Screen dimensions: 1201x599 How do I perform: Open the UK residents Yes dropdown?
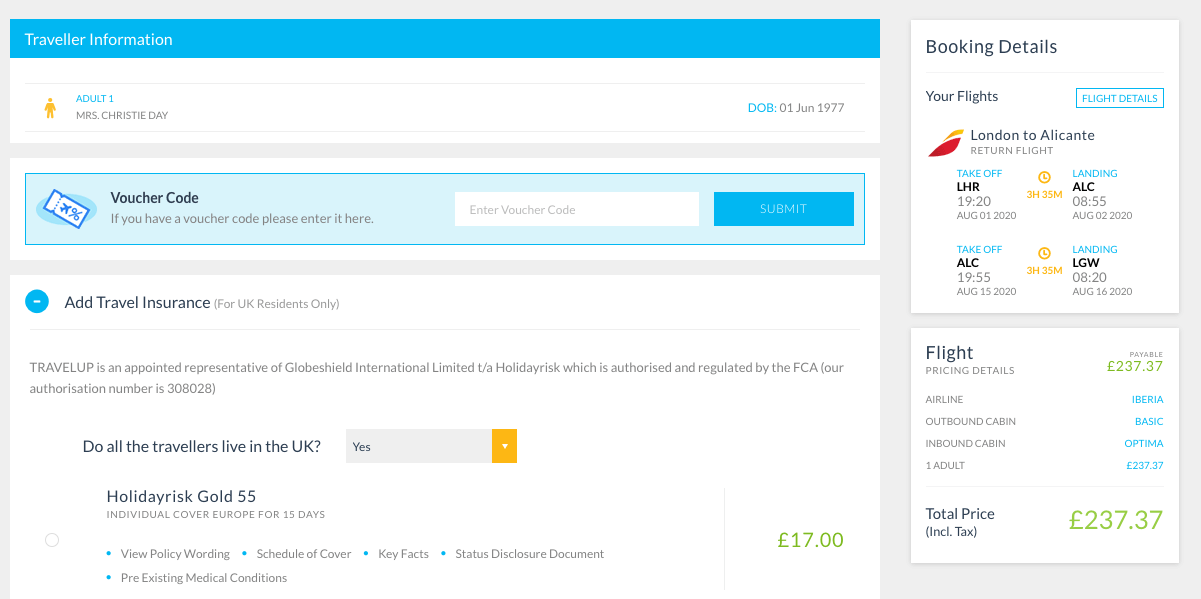(431, 446)
